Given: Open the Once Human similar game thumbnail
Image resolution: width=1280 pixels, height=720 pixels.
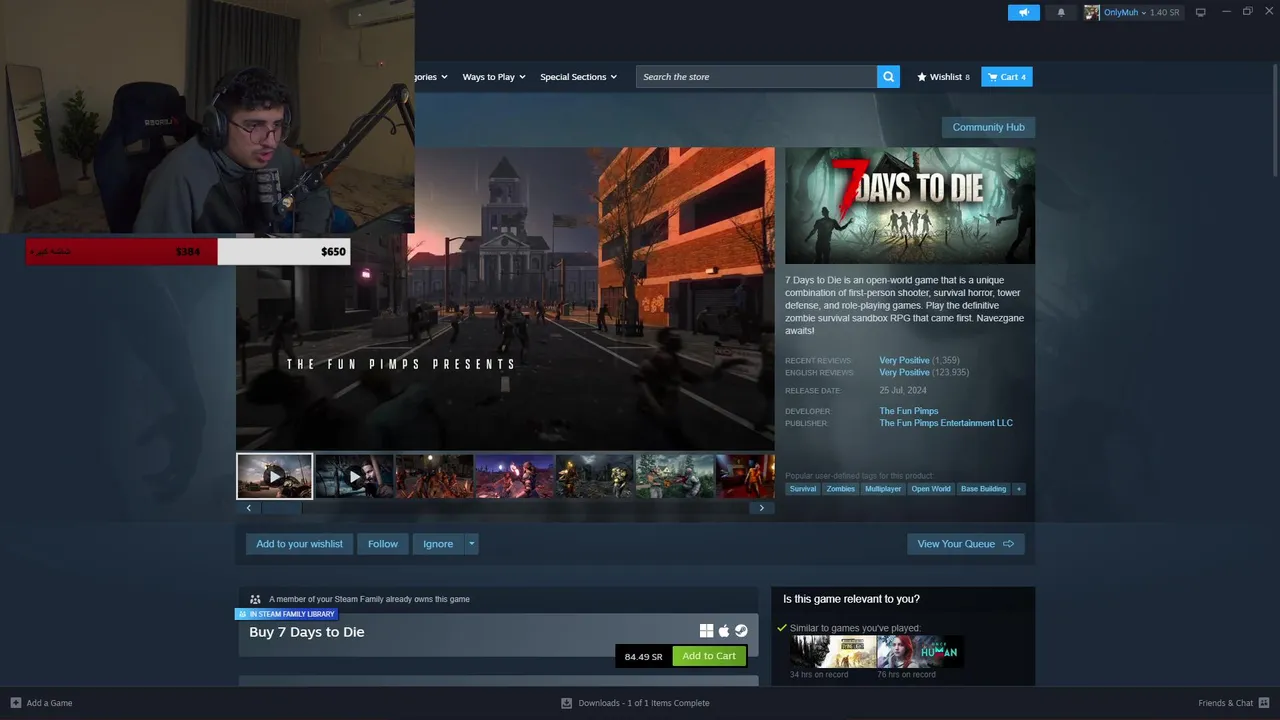Looking at the screenshot, I should click(920, 652).
